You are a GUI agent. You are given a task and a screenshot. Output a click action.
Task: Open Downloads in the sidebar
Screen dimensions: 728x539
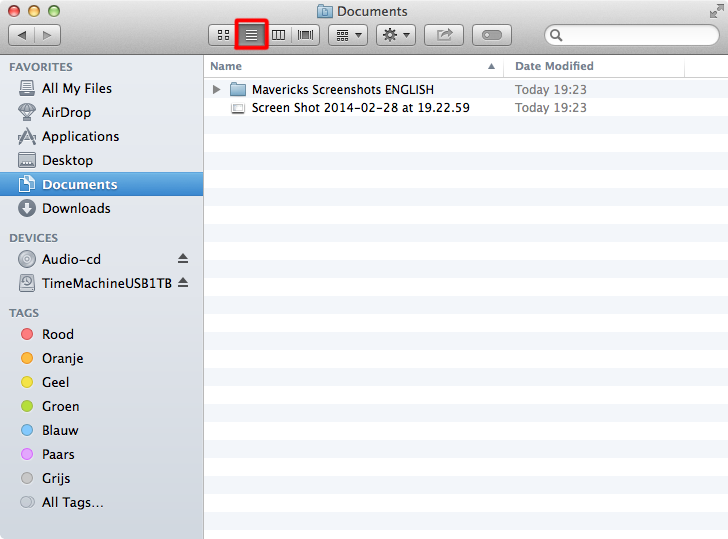[x=101, y=208]
